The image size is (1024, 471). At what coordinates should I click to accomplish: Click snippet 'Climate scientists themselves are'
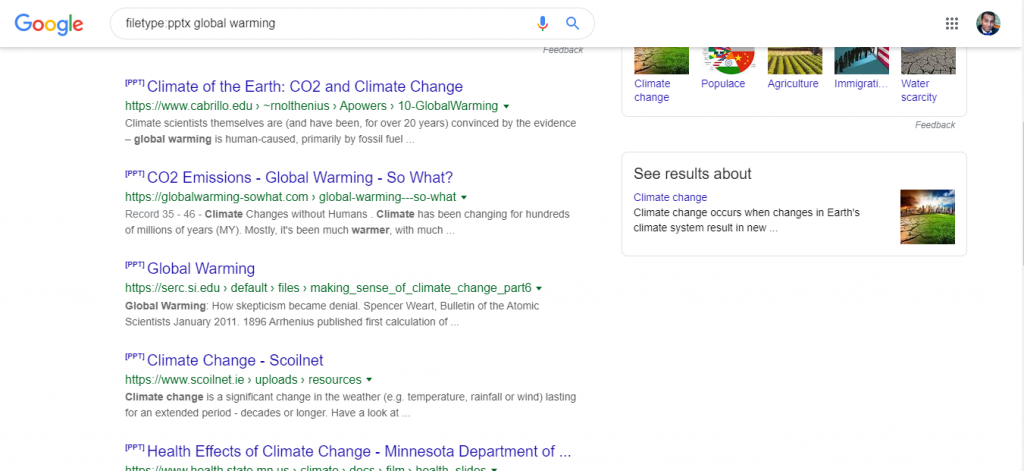tap(350, 131)
